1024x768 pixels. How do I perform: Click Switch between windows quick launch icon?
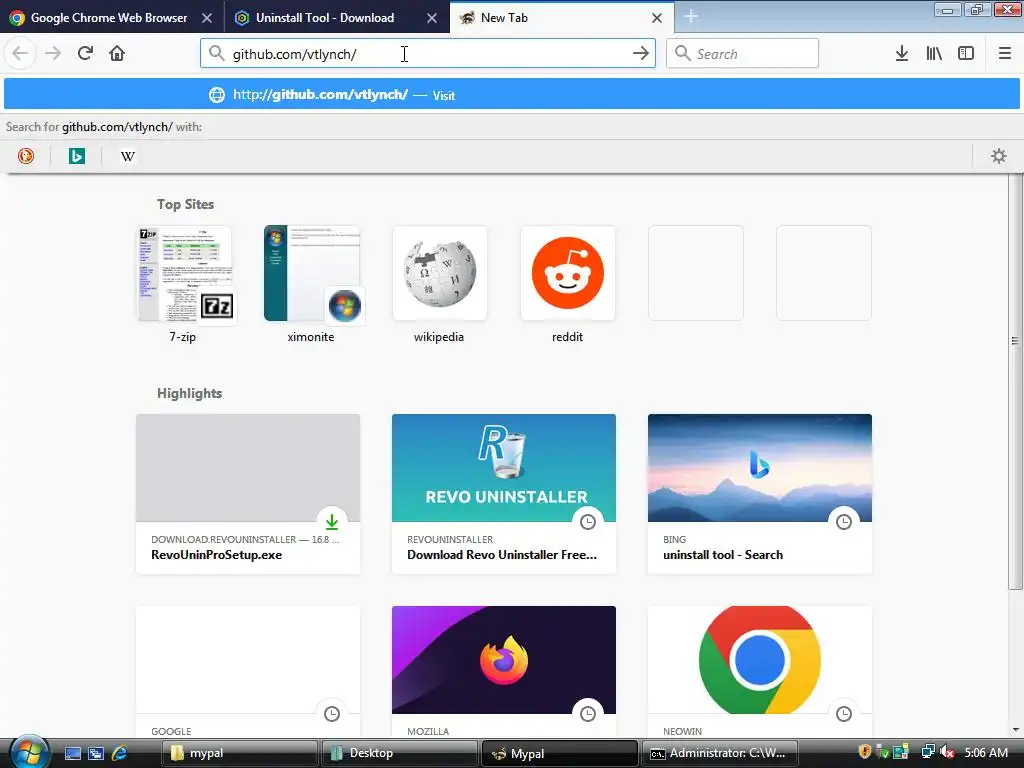pyautogui.click(x=96, y=753)
